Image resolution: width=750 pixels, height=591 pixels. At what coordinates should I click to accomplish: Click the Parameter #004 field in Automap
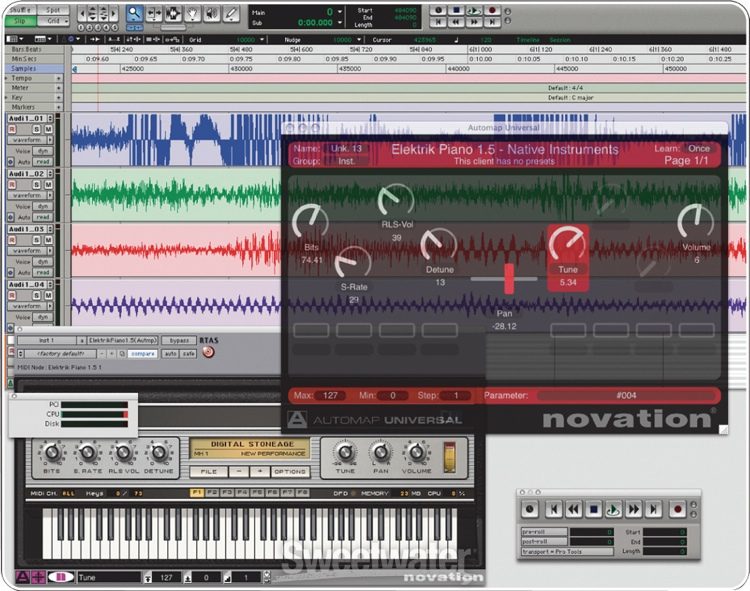[626, 395]
